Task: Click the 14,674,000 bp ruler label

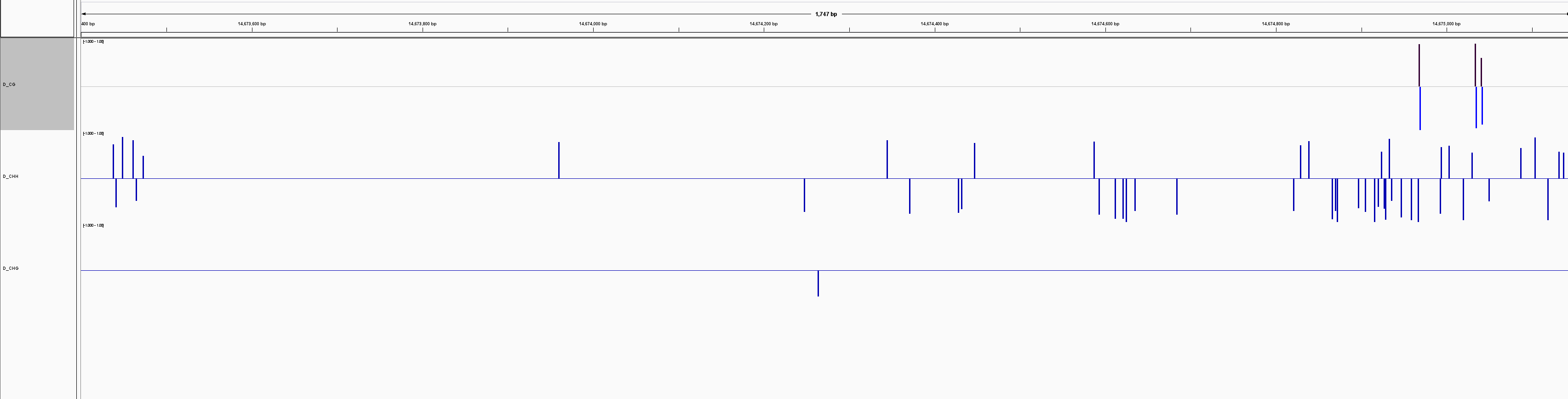Action: [x=593, y=24]
